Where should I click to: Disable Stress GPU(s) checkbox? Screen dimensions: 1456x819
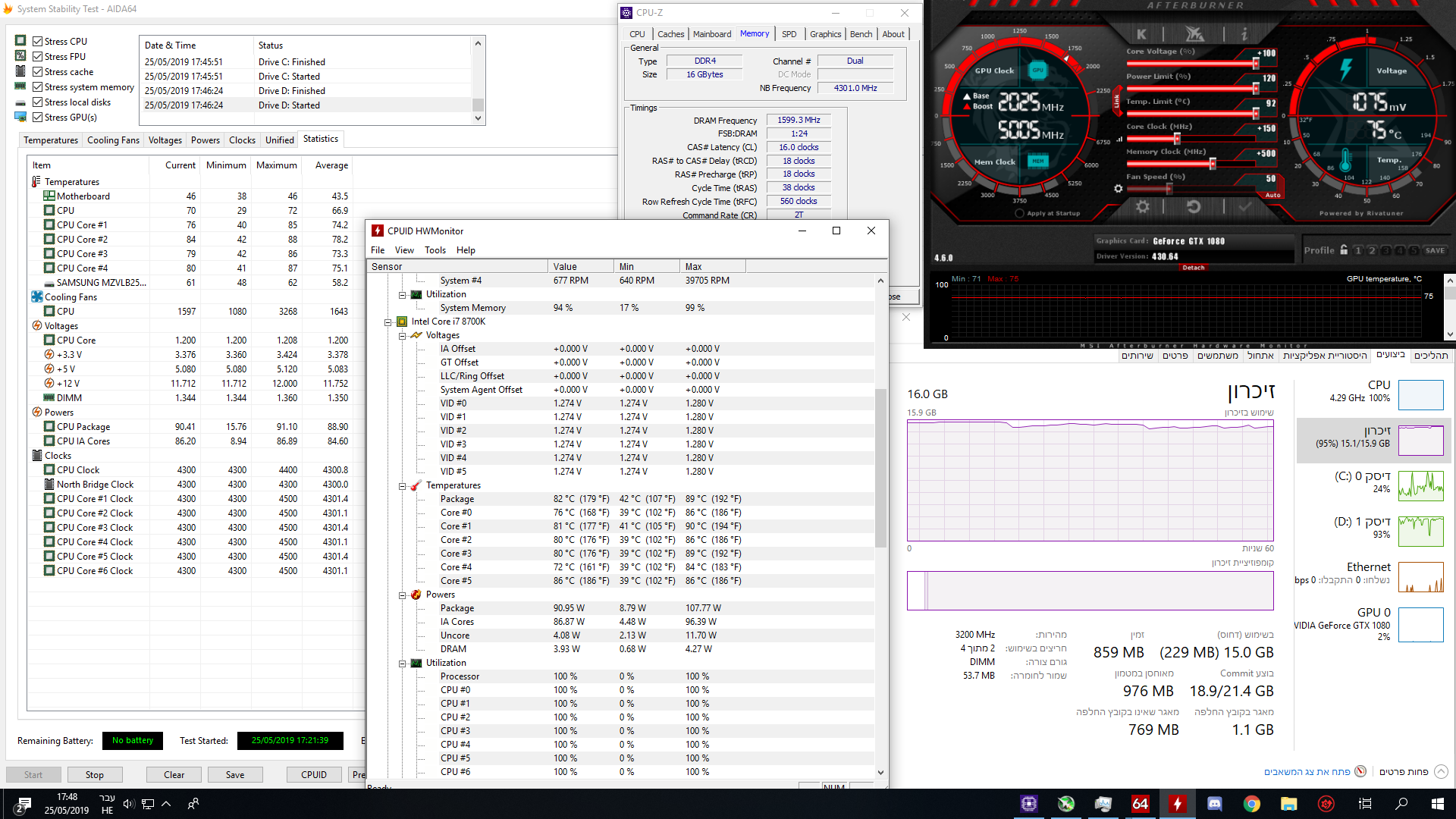click(x=37, y=118)
